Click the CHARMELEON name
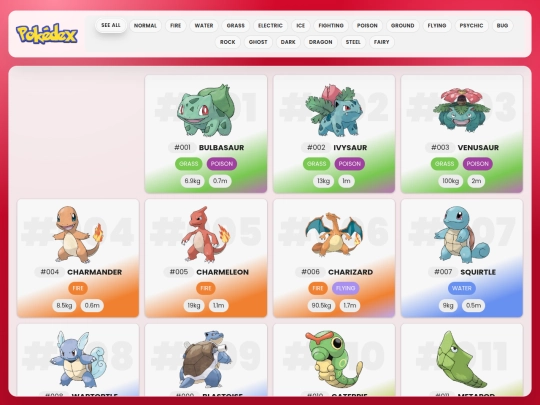 coord(222,272)
